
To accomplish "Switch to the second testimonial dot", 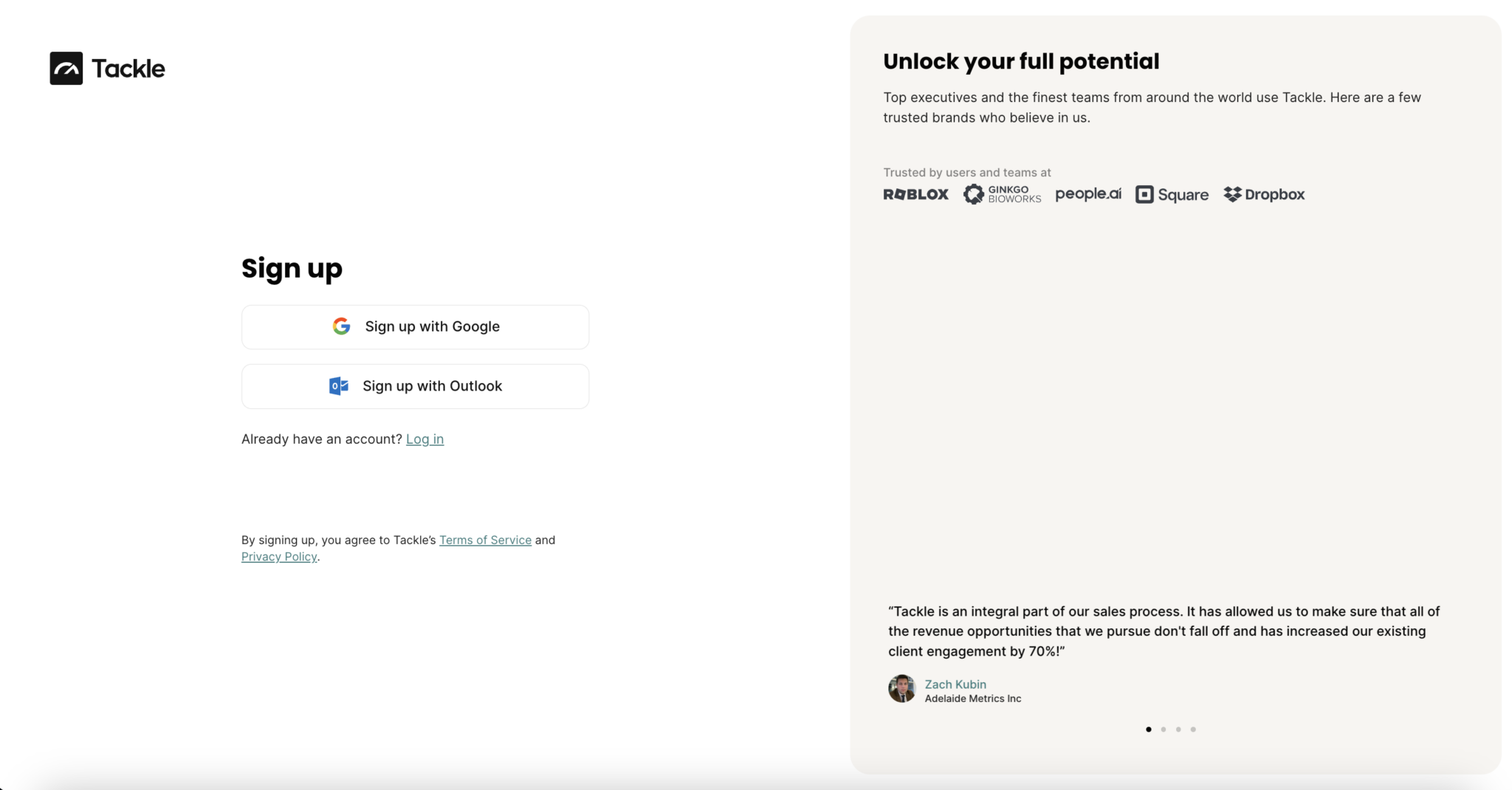I will 1164,729.
